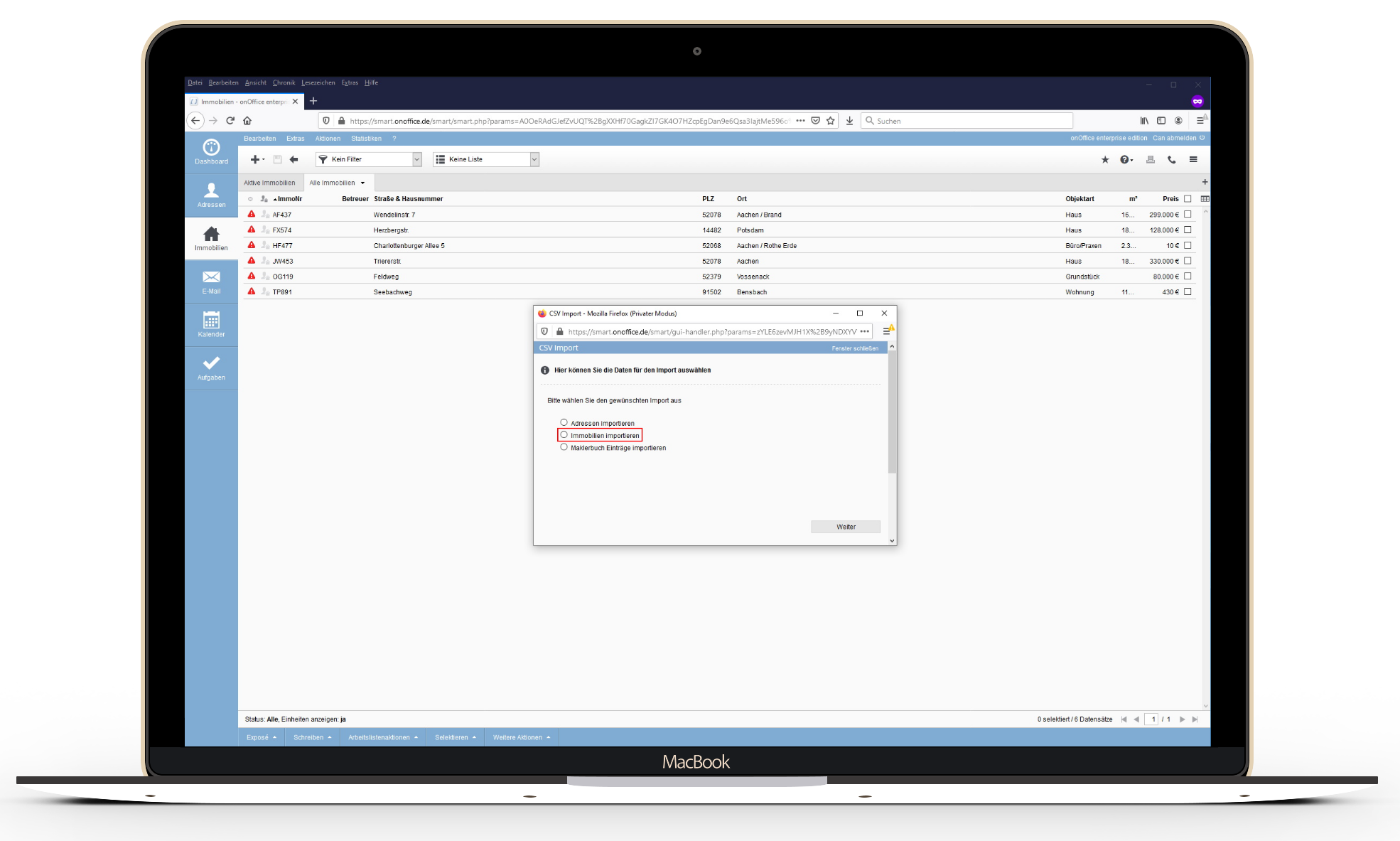Click the favorites star icon in toolbar
1400x841 pixels.
[x=1105, y=160]
